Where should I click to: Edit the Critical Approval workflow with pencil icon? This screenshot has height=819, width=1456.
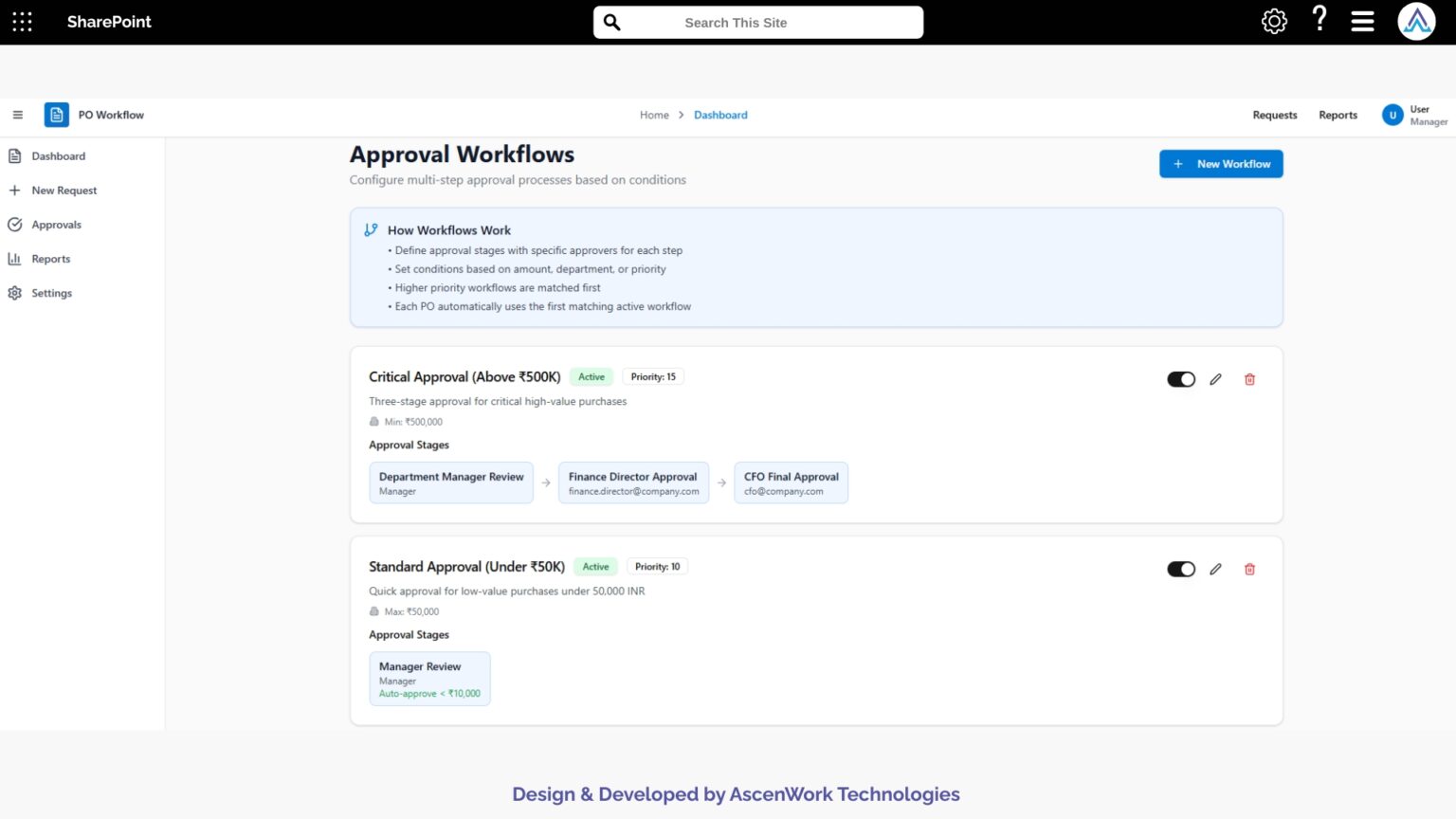1216,378
